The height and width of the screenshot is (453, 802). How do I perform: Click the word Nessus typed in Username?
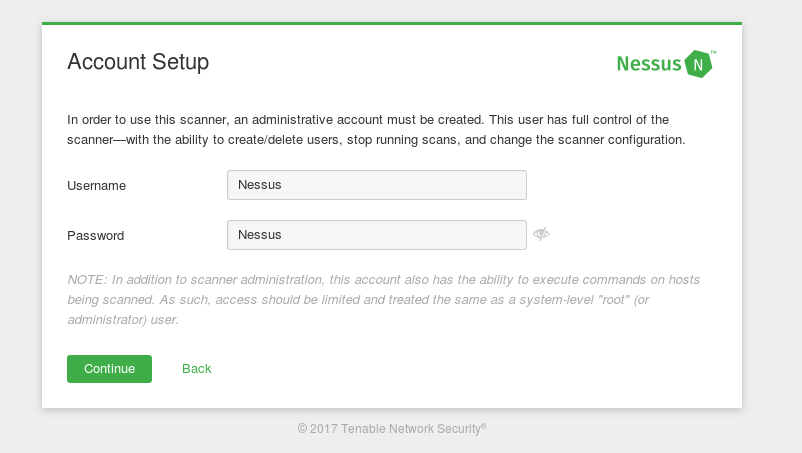259,185
